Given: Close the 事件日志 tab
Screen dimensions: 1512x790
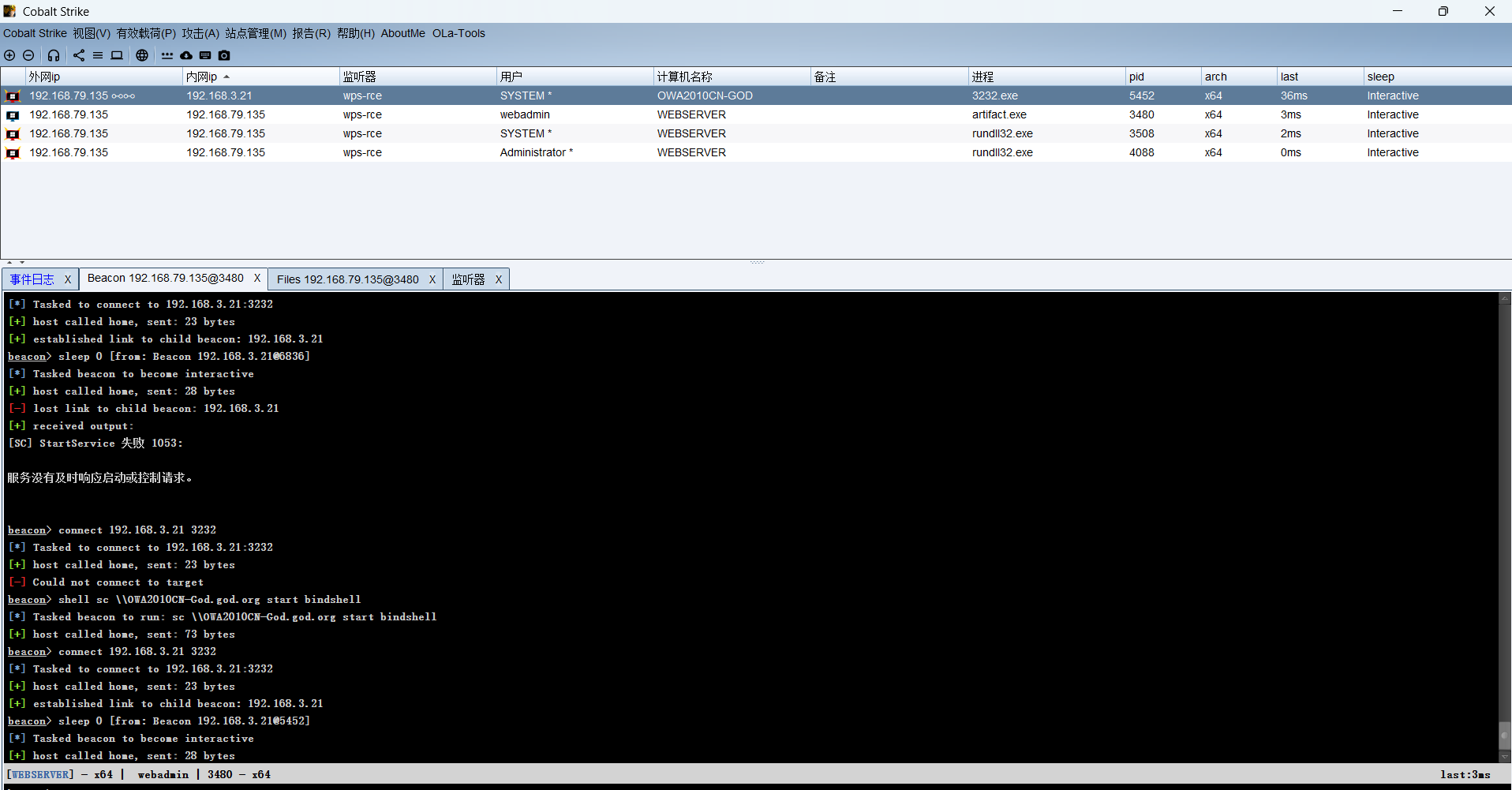Looking at the screenshot, I should pos(68,279).
